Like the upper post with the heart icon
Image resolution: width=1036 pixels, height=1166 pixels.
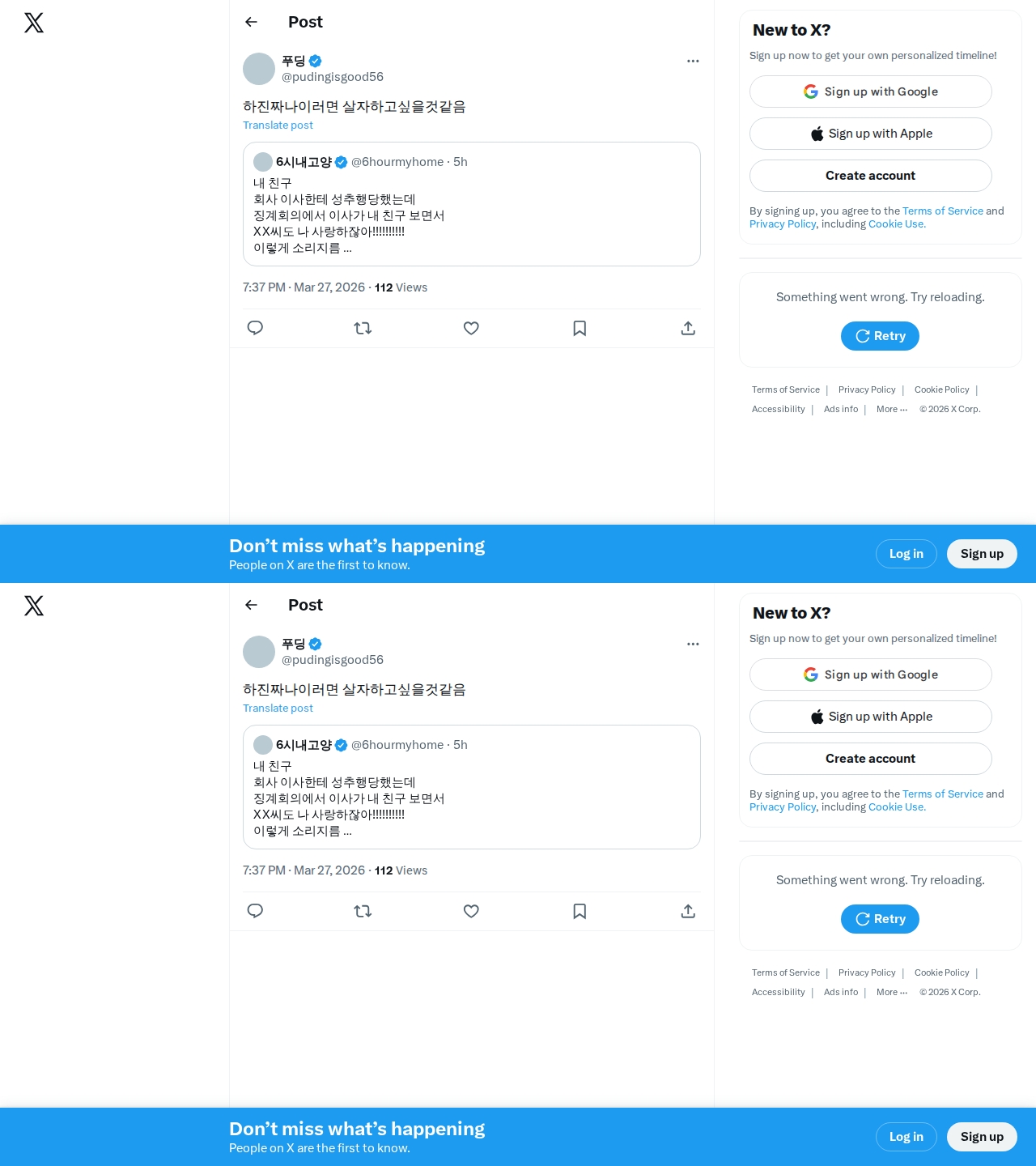[471, 328]
